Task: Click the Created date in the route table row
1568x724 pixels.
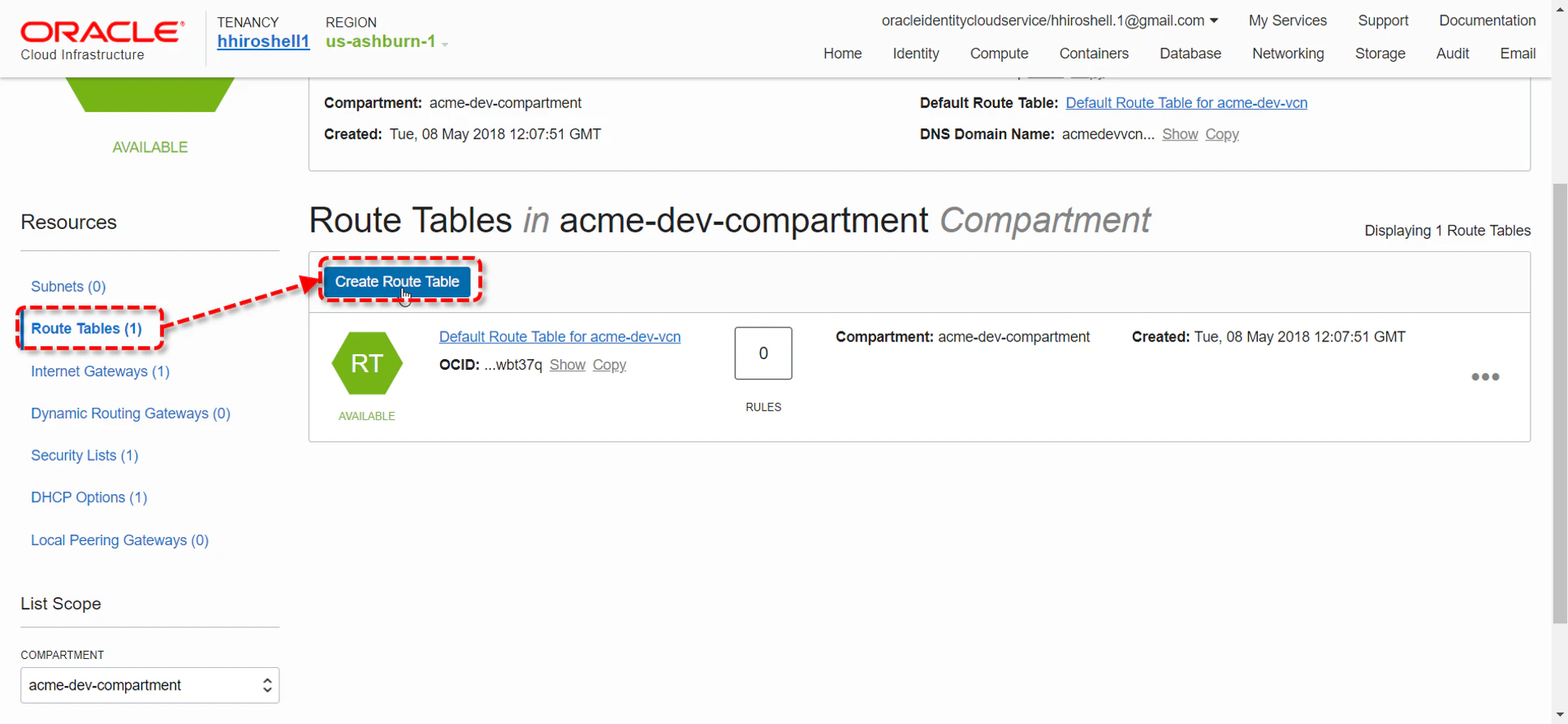Action: point(1268,337)
